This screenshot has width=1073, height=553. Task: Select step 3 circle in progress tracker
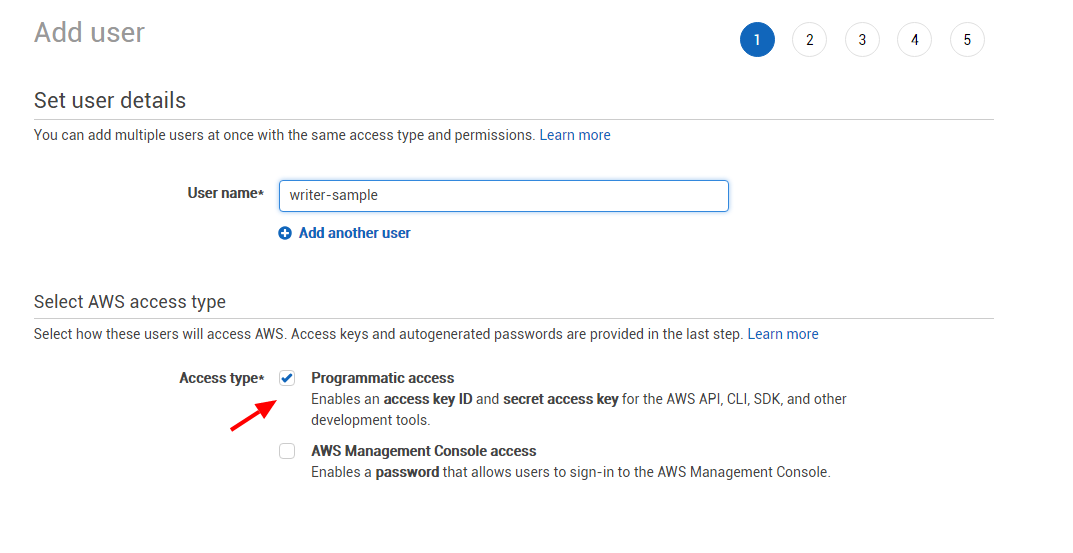coord(862,40)
